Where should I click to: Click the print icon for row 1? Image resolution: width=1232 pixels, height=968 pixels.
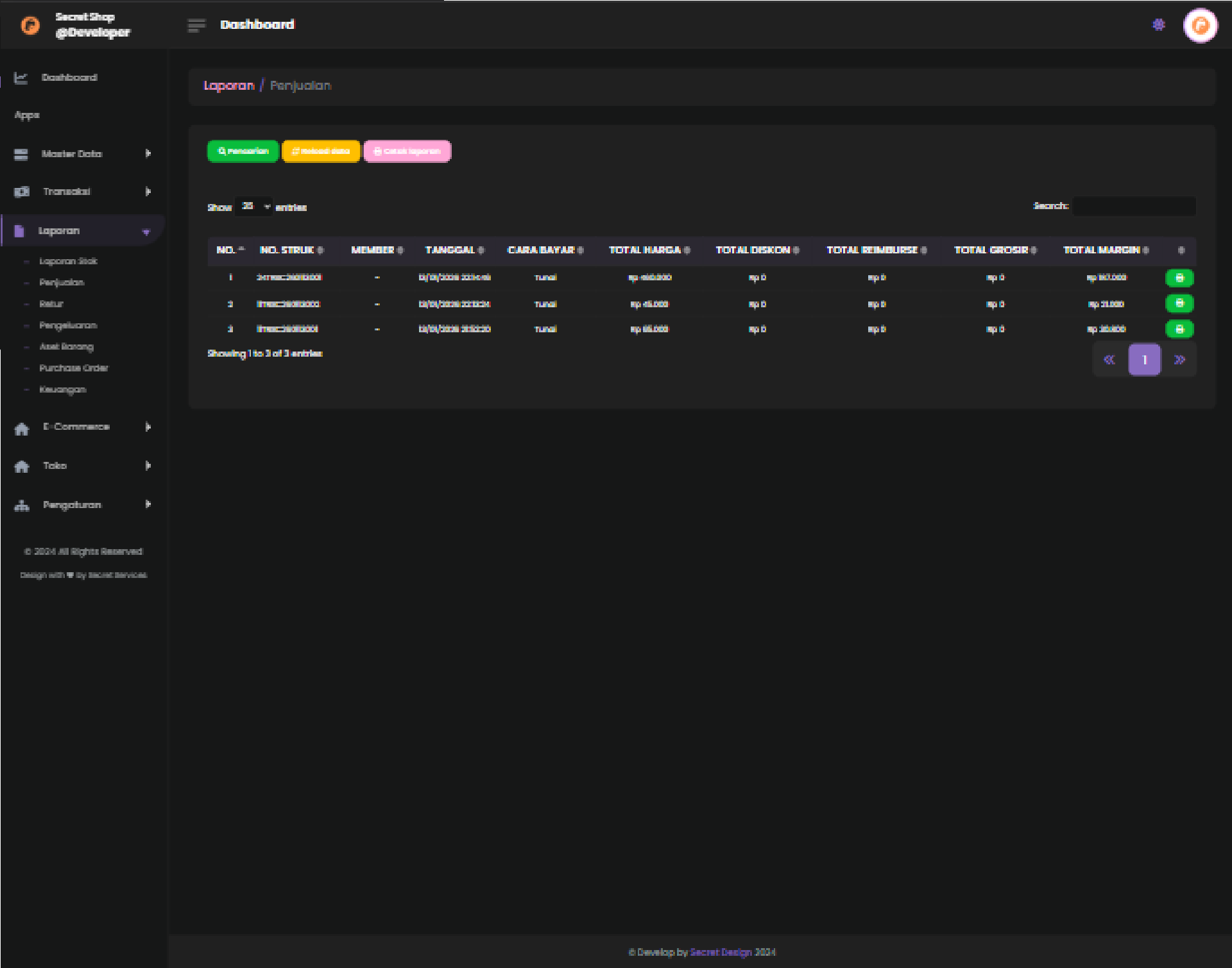(x=1179, y=278)
